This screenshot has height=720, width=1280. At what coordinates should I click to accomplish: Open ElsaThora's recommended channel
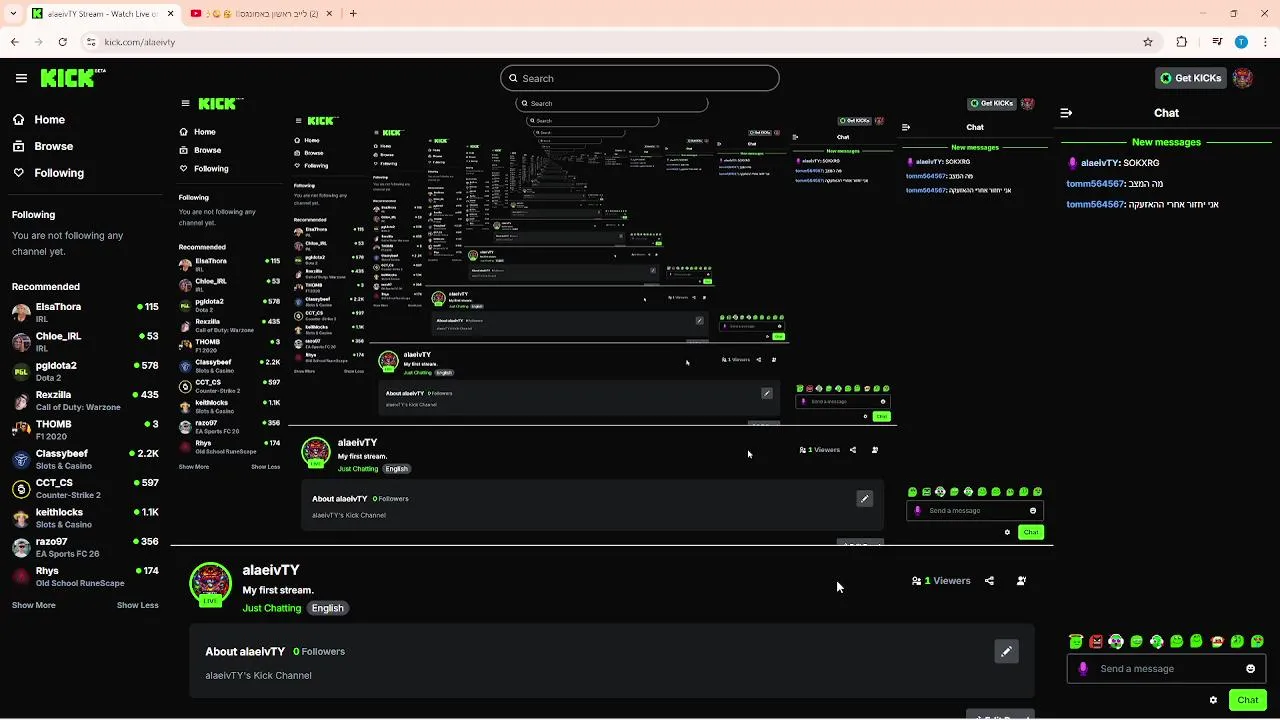[85, 312]
